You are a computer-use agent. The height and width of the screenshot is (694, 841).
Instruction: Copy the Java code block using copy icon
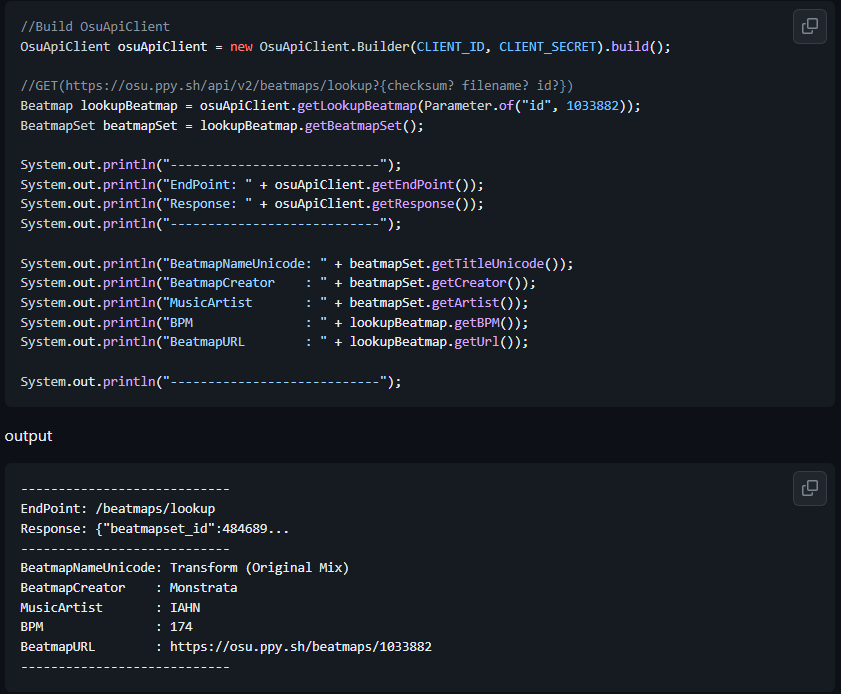tap(809, 26)
